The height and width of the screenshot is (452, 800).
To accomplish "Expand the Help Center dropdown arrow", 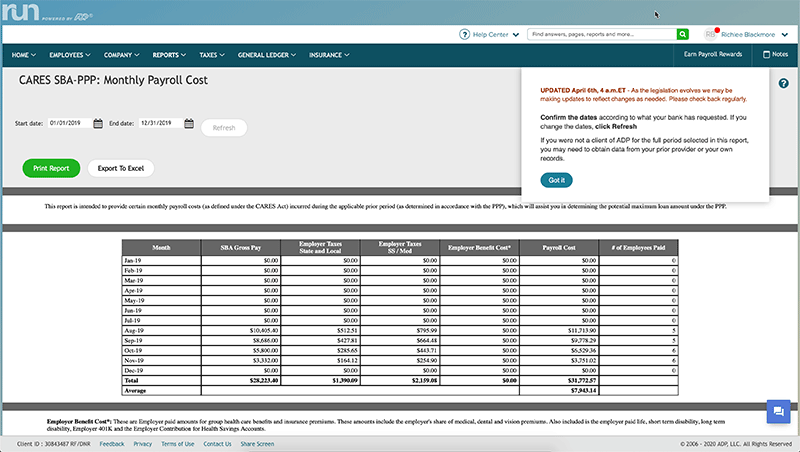I will click(516, 34).
